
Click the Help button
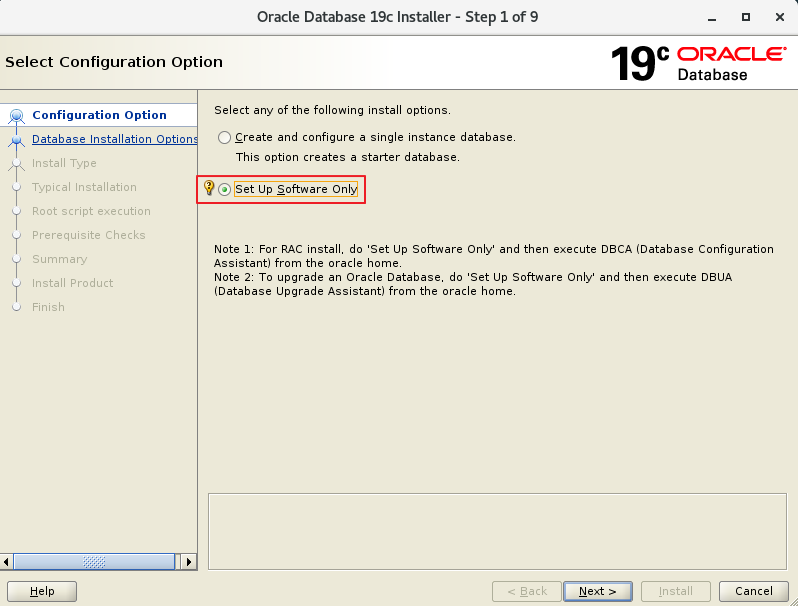coord(42,591)
